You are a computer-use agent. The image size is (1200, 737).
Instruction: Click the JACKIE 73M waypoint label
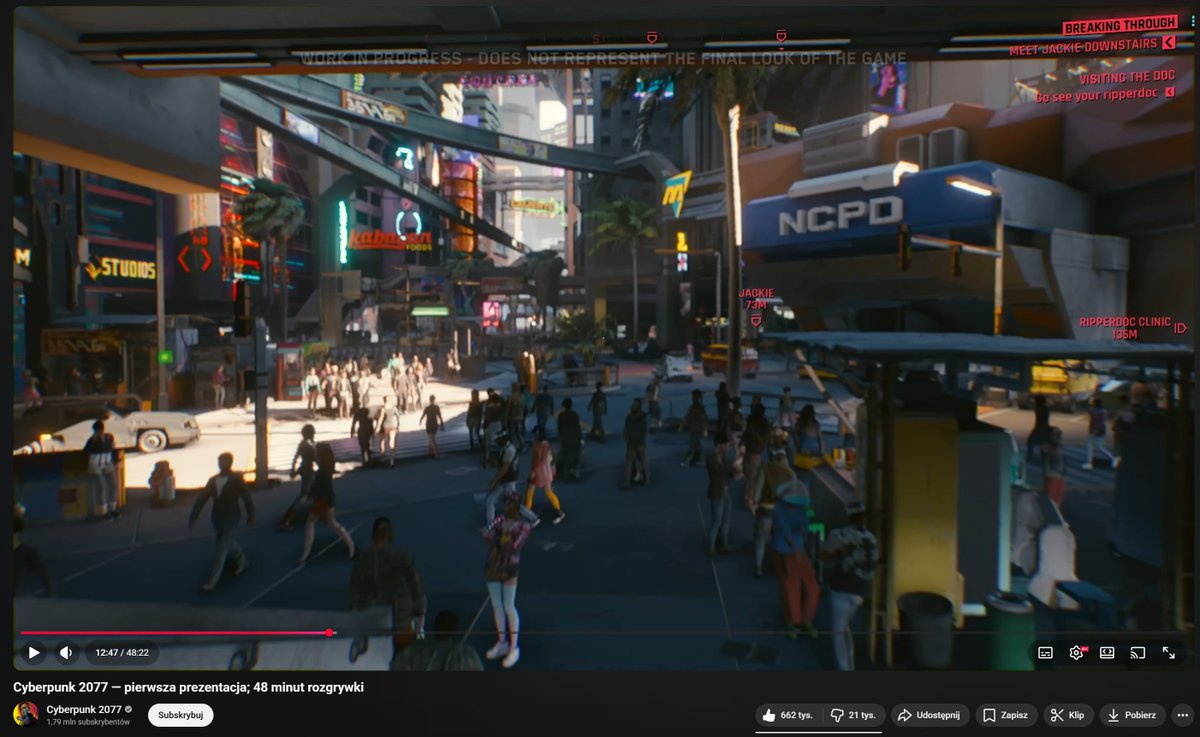point(756,298)
